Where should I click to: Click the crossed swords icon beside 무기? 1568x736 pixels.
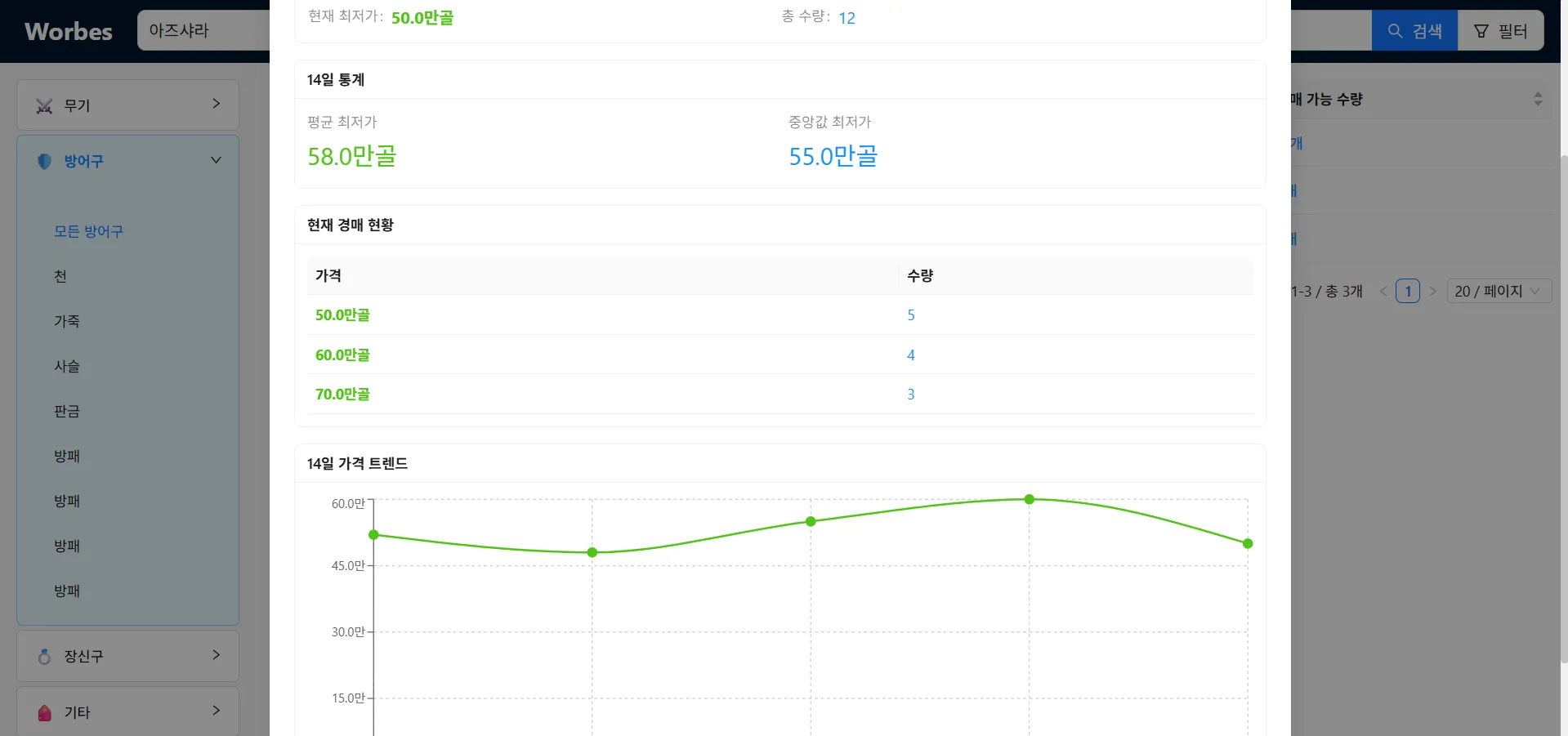(44, 106)
